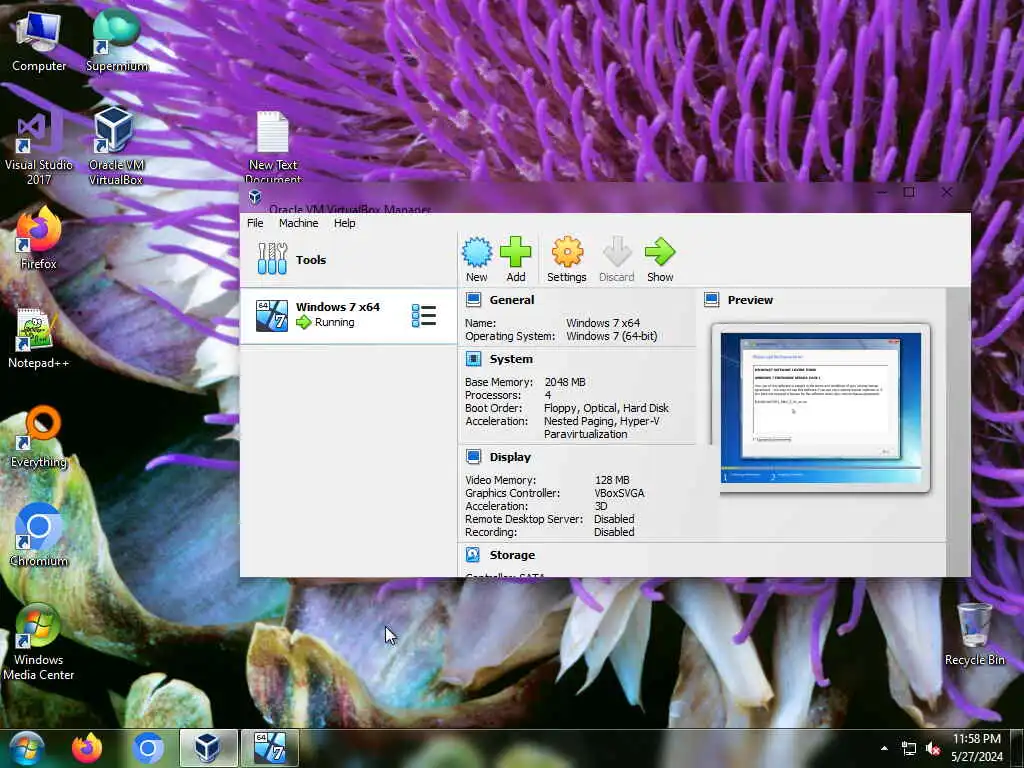Screen dimensions: 1024x768
Task: Click the Preview section monitor icon
Action: 712,300
